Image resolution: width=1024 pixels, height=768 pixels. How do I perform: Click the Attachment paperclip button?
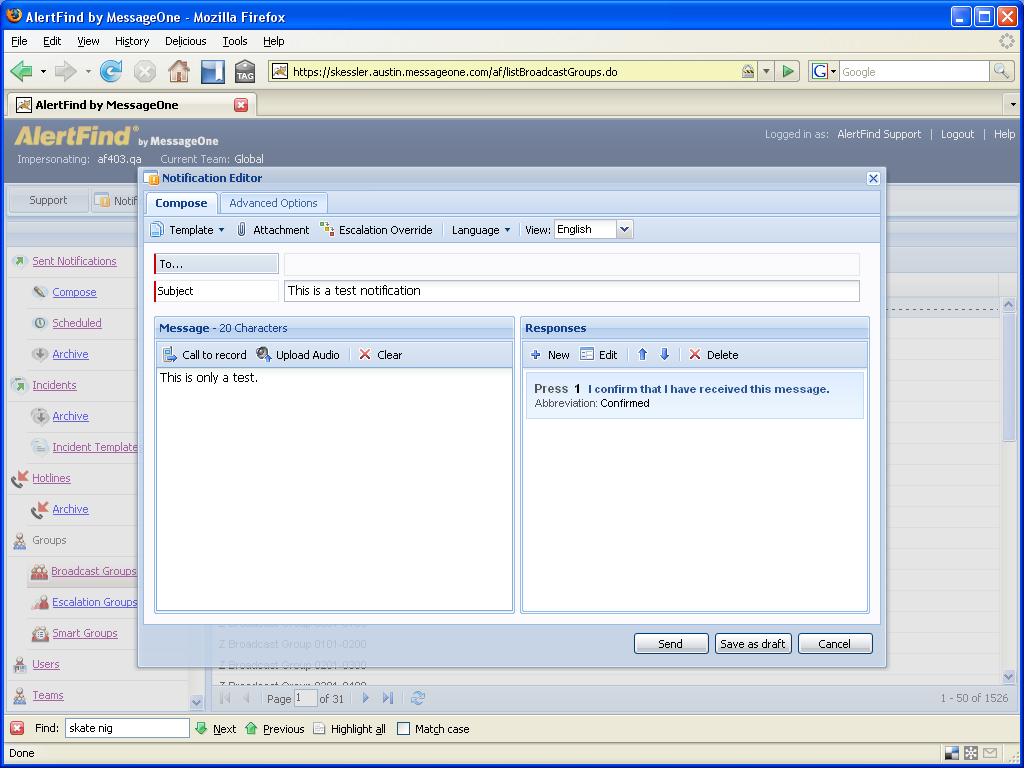(273, 230)
